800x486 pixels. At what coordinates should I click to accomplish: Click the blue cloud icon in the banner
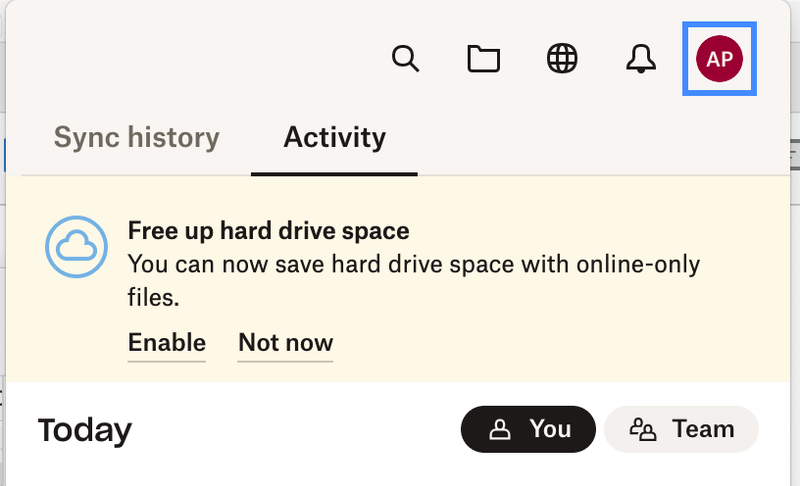pos(76,246)
